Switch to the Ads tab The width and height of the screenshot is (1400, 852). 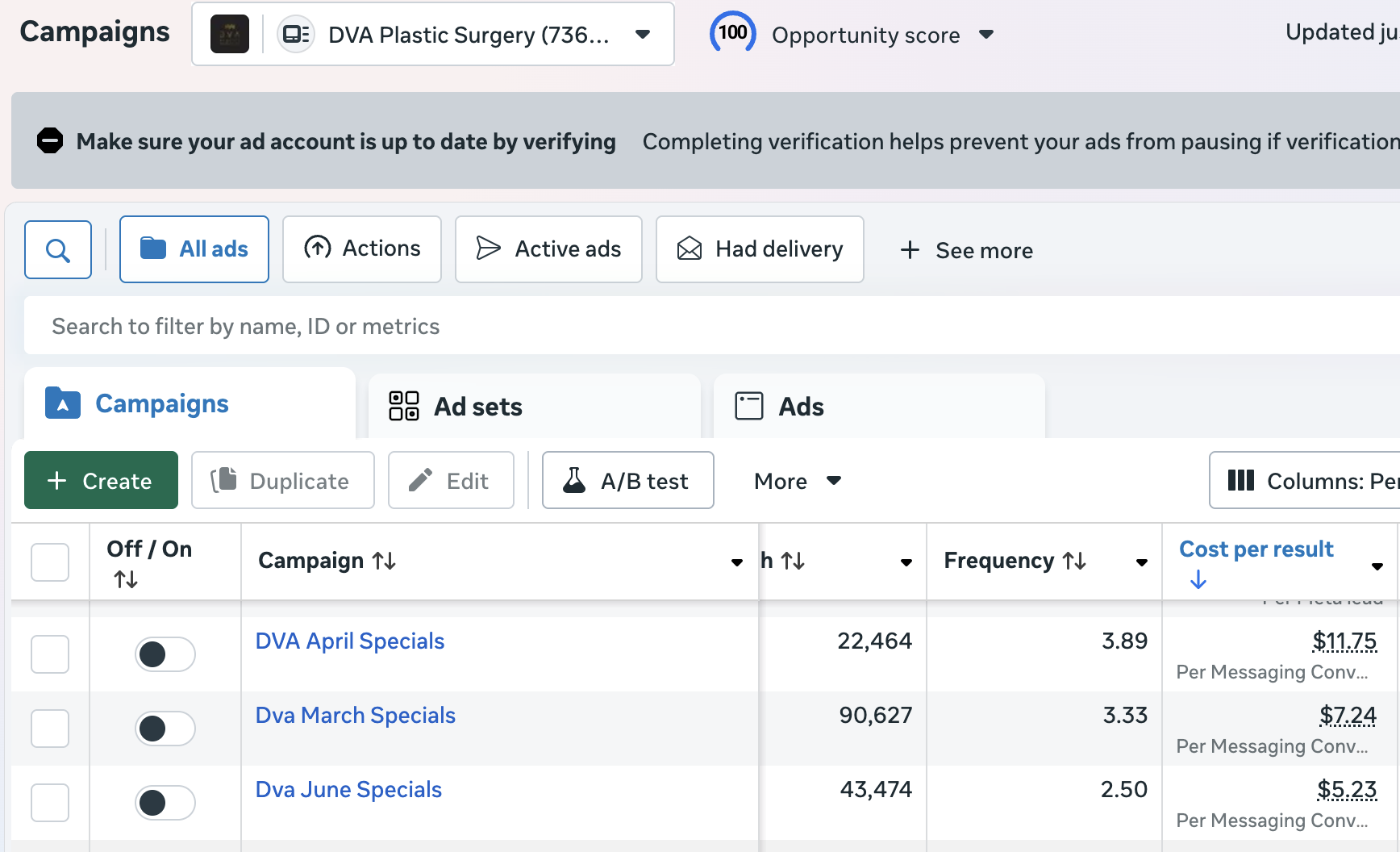879,406
